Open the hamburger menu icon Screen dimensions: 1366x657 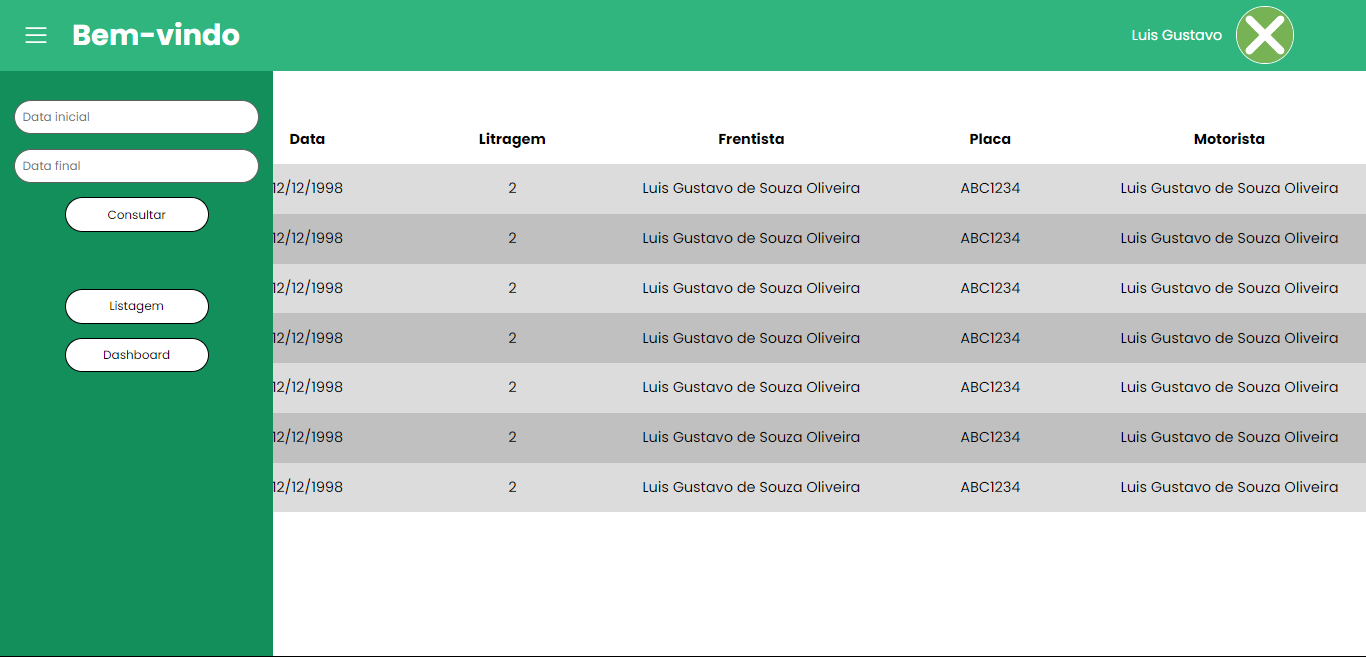point(36,35)
